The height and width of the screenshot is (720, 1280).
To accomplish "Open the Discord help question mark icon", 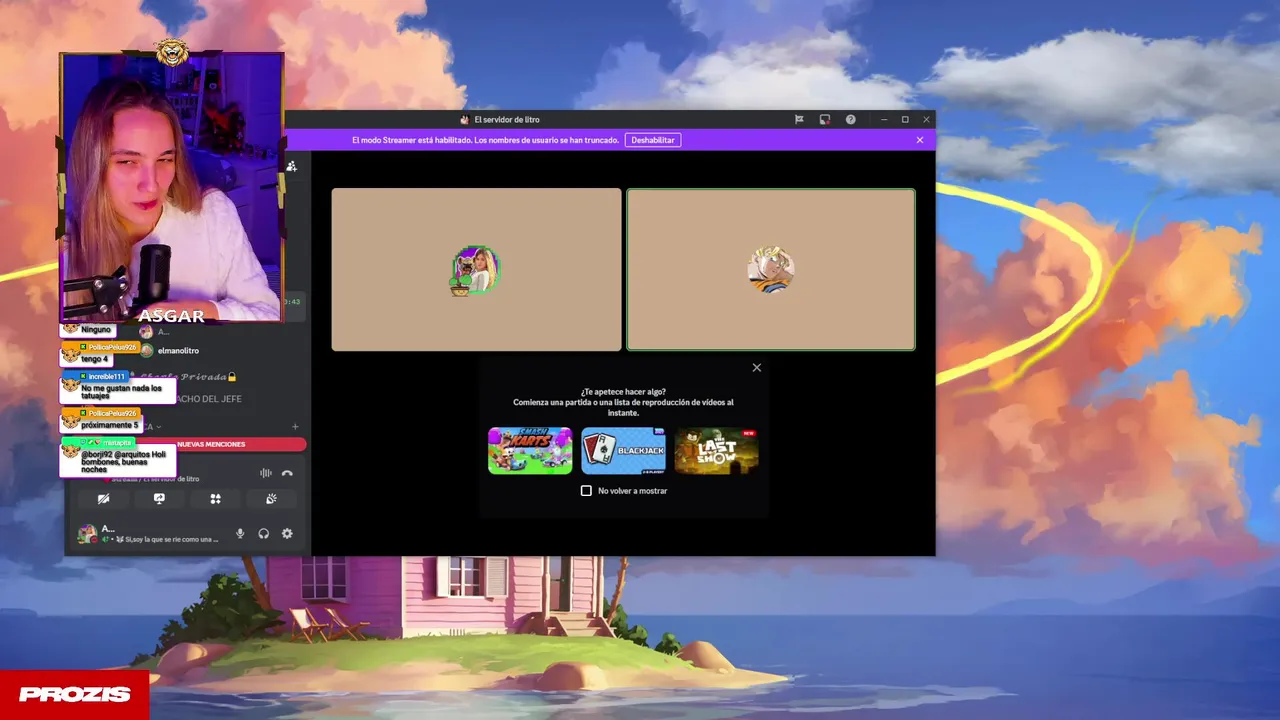I will tap(850, 120).
